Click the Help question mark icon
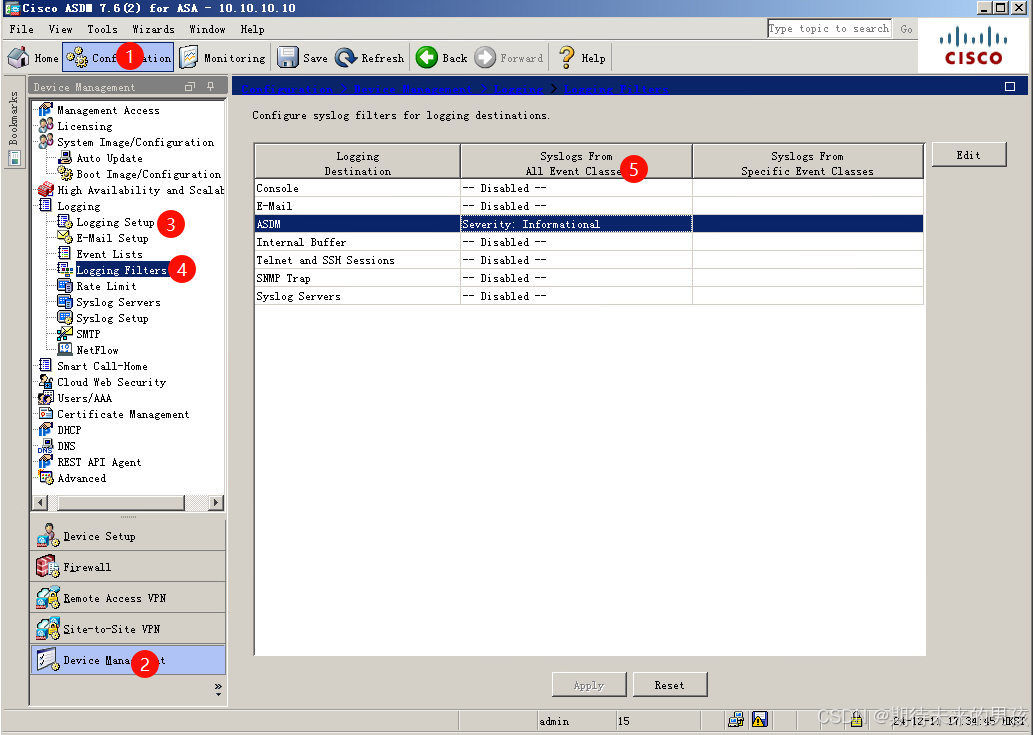This screenshot has width=1033, height=735. coord(567,57)
